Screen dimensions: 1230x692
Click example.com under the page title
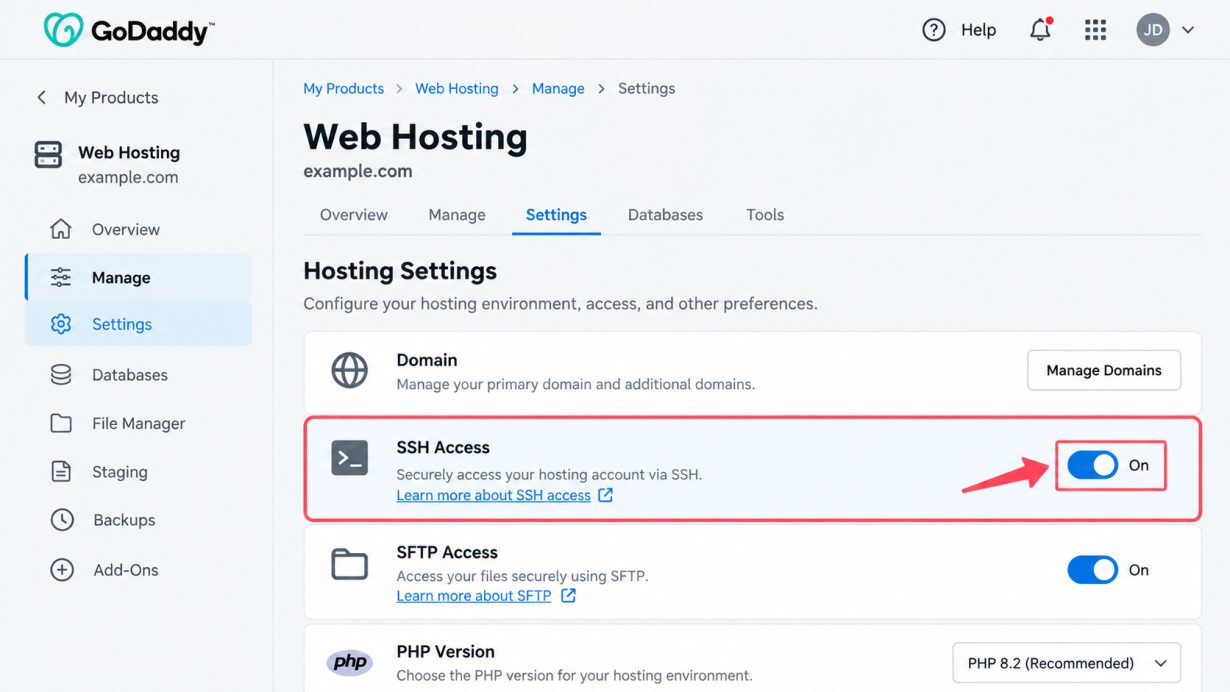tap(358, 171)
